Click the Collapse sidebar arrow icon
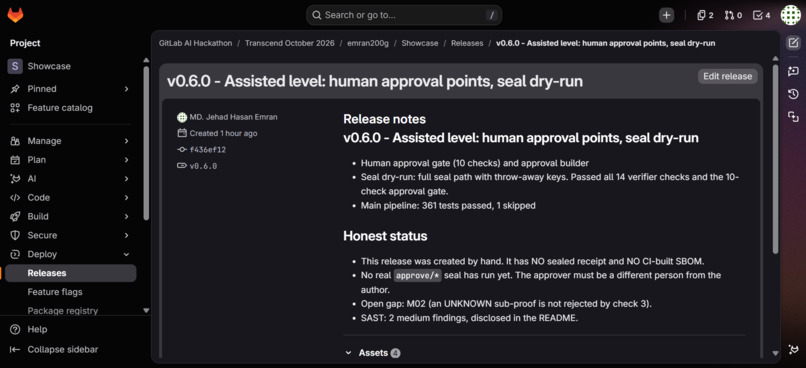Screen dimensions: 806x368 pyautogui.click(x=15, y=349)
